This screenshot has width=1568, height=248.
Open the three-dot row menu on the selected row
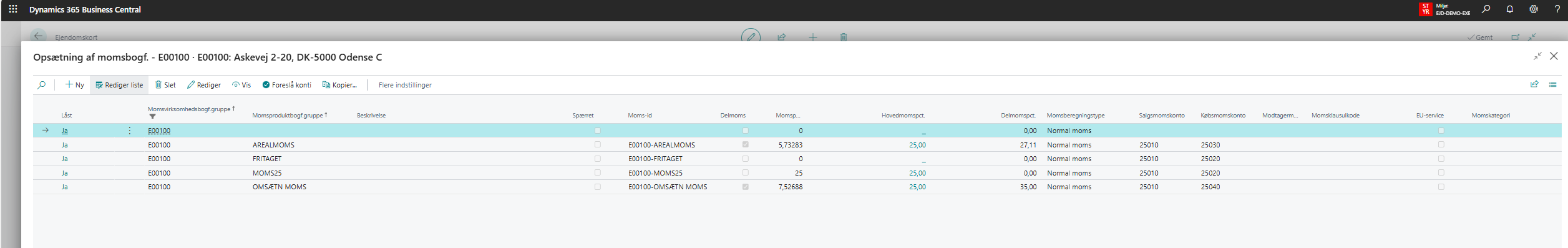[130, 131]
